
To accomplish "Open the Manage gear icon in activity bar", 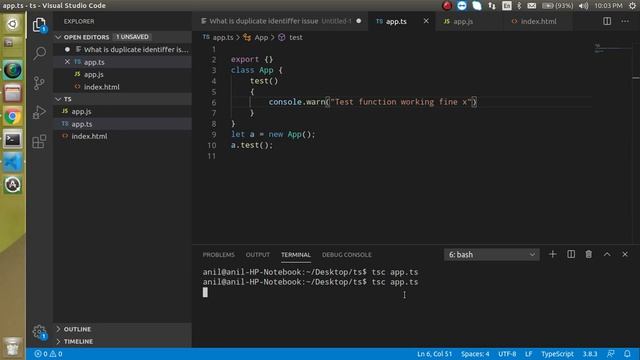I will [39, 331].
